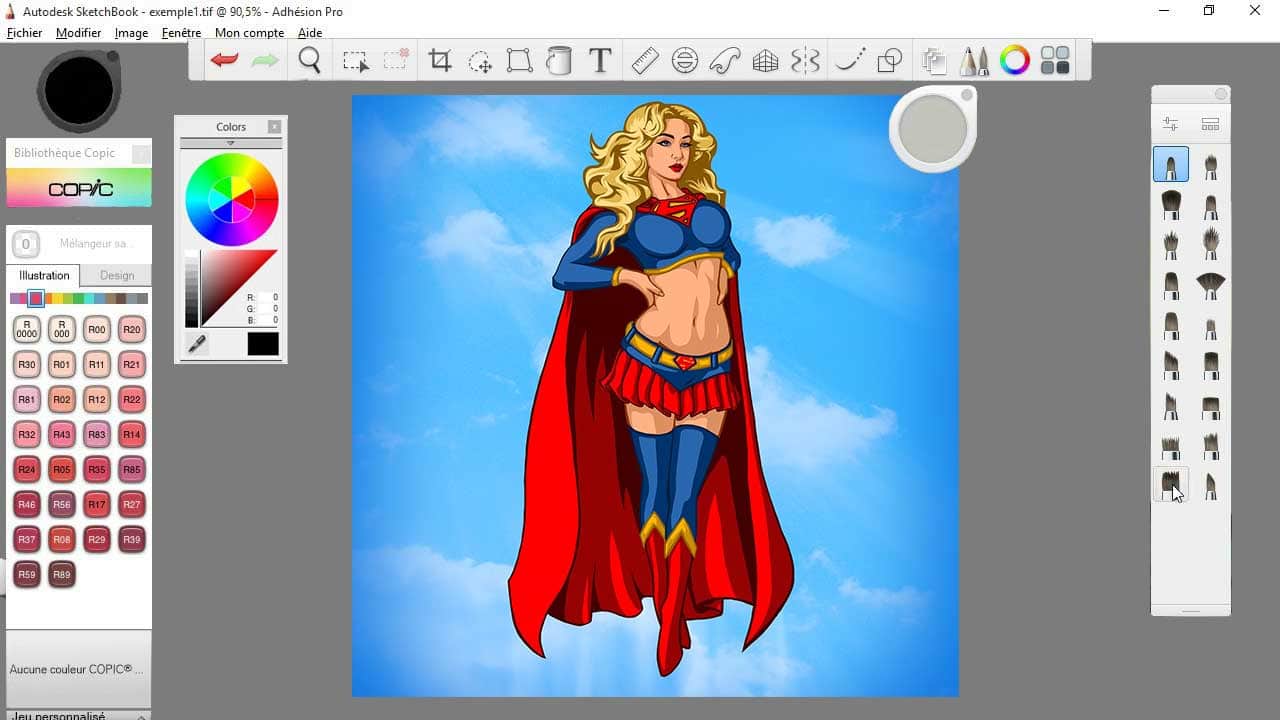Screen dimensions: 1280x720
Task: Click the black current color swatch
Action: (263, 344)
